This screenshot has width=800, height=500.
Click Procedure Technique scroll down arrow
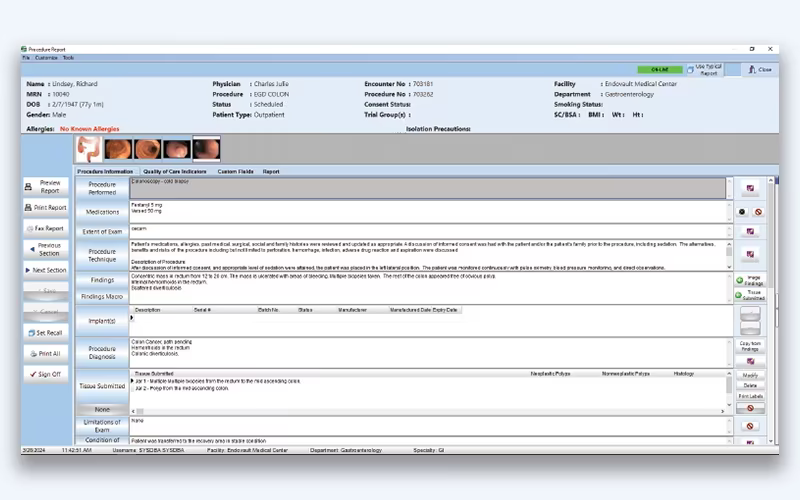pos(729,267)
